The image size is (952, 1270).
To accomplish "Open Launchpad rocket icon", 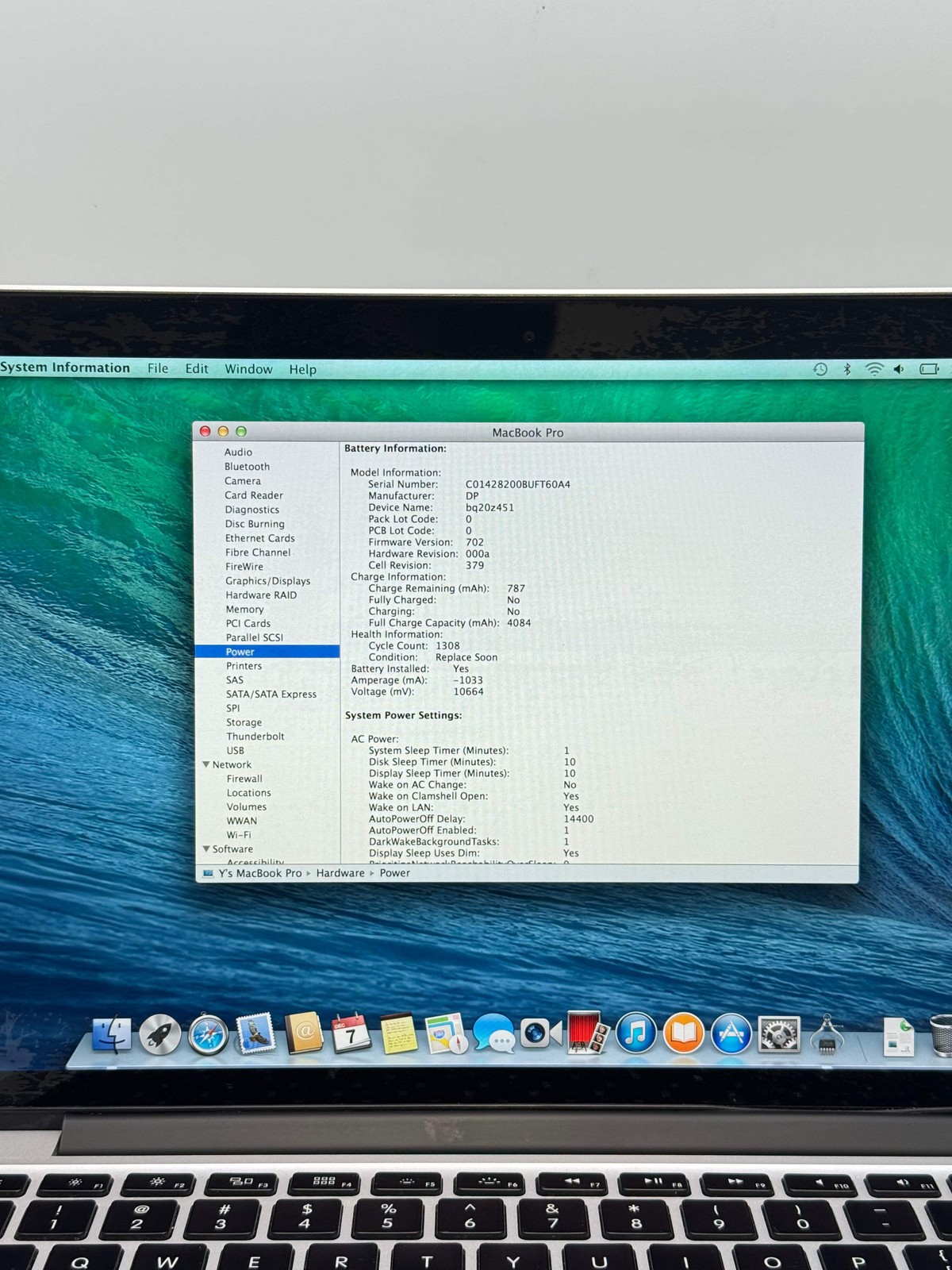I will (x=159, y=1035).
